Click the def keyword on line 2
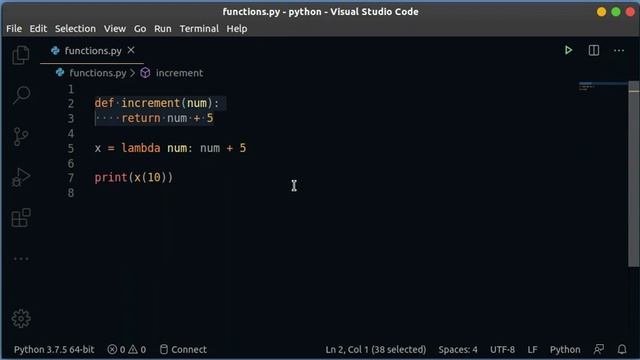Viewport: 640px width, 360px height. click(x=104, y=103)
